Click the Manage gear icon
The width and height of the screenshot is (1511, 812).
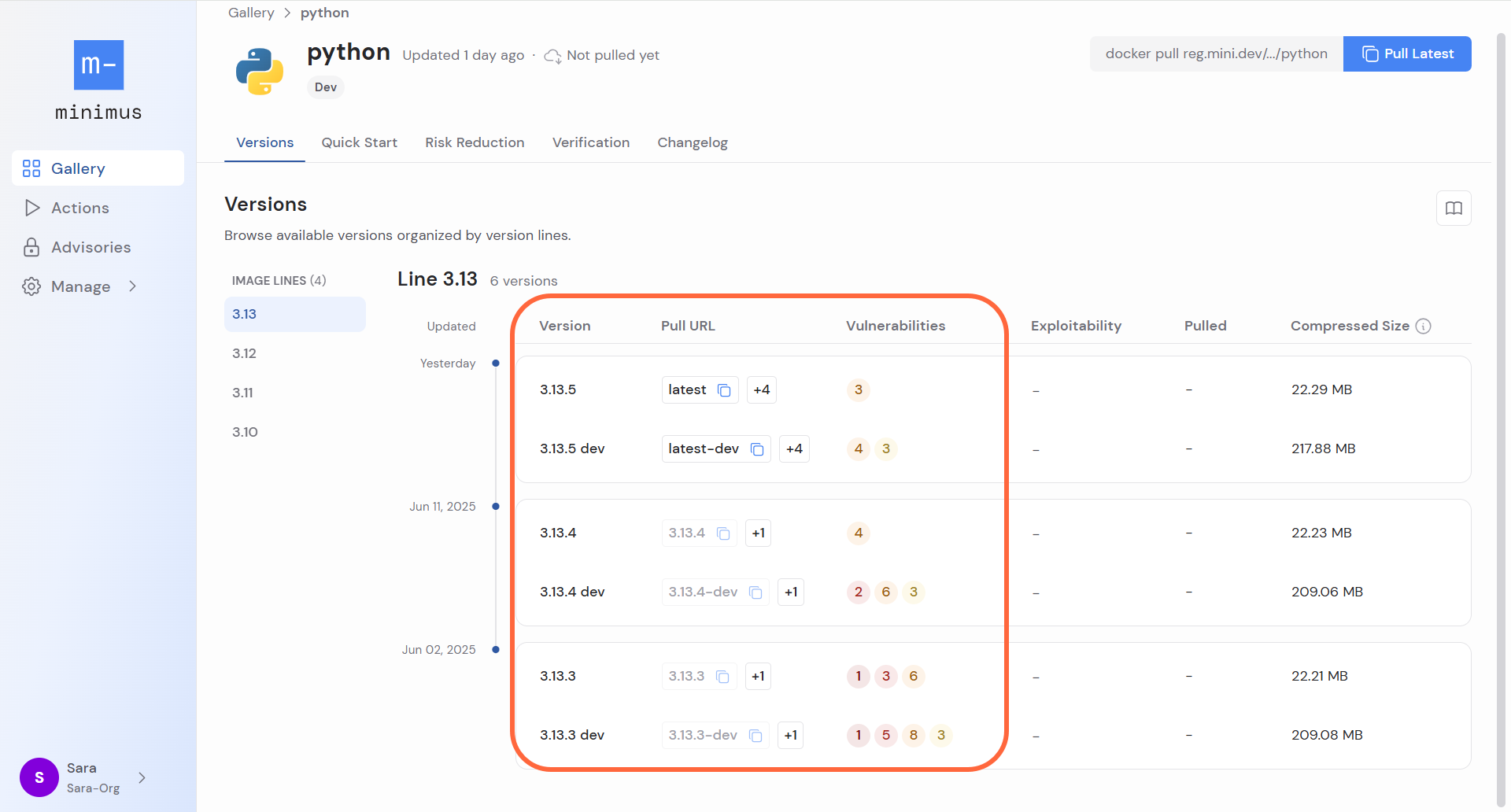31,286
